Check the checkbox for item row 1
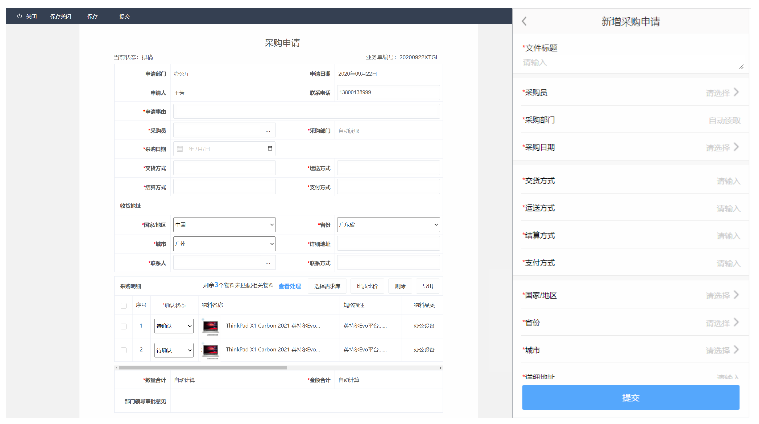 click(124, 326)
